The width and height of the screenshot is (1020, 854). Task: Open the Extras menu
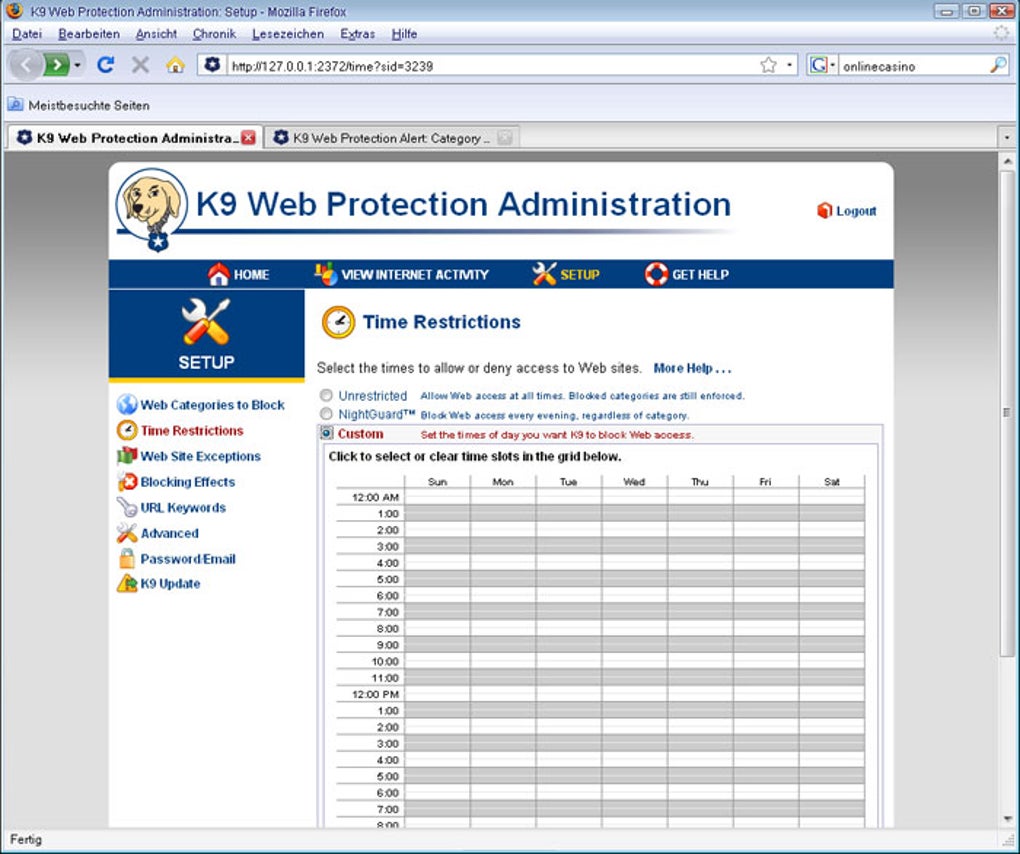357,34
